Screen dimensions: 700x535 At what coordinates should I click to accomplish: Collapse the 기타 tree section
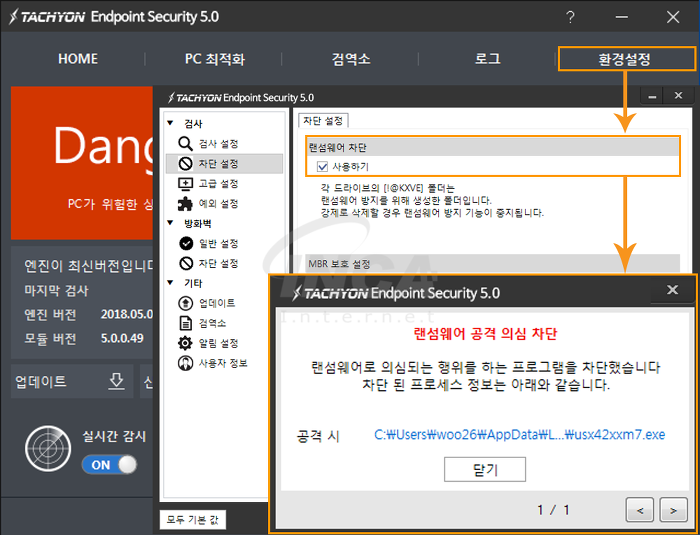pyautogui.click(x=171, y=283)
